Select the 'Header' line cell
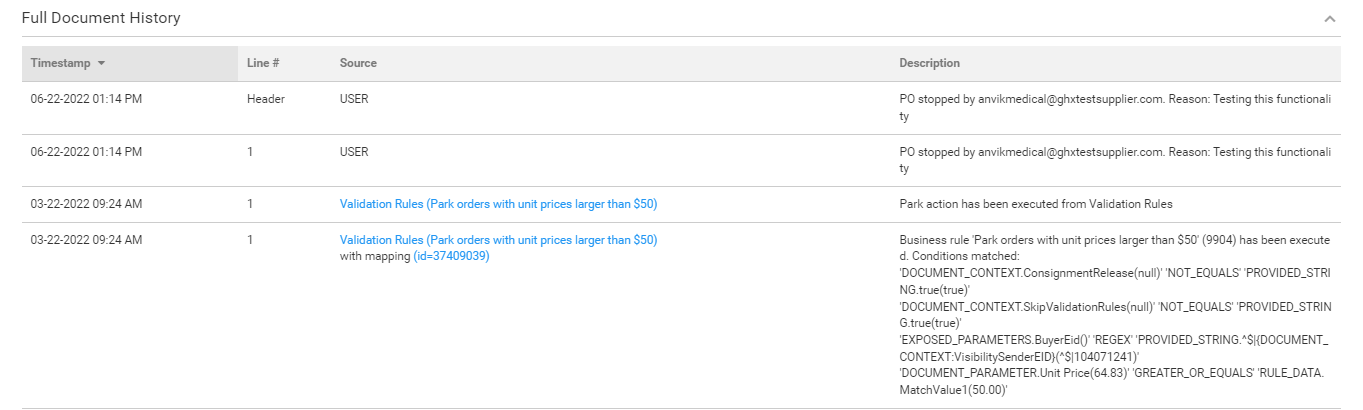1363x410 pixels. click(x=266, y=100)
